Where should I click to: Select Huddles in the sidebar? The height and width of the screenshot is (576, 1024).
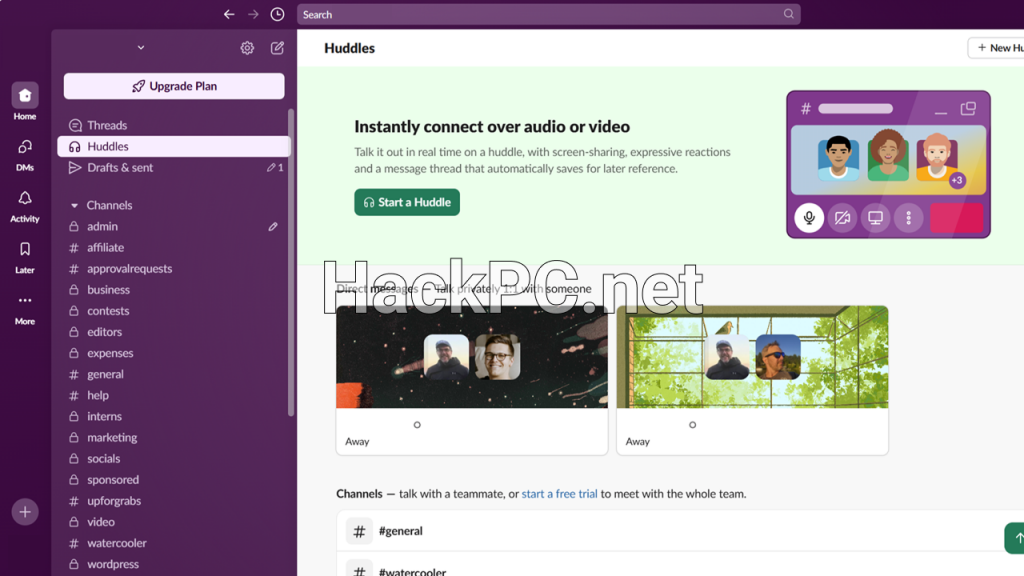click(x=174, y=146)
